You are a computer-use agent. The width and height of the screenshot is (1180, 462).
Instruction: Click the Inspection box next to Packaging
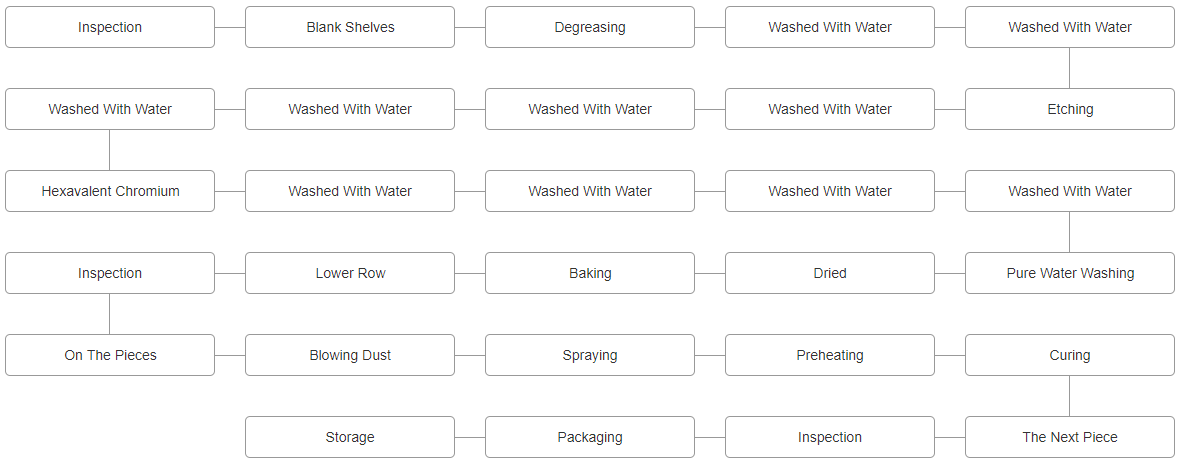(830, 437)
